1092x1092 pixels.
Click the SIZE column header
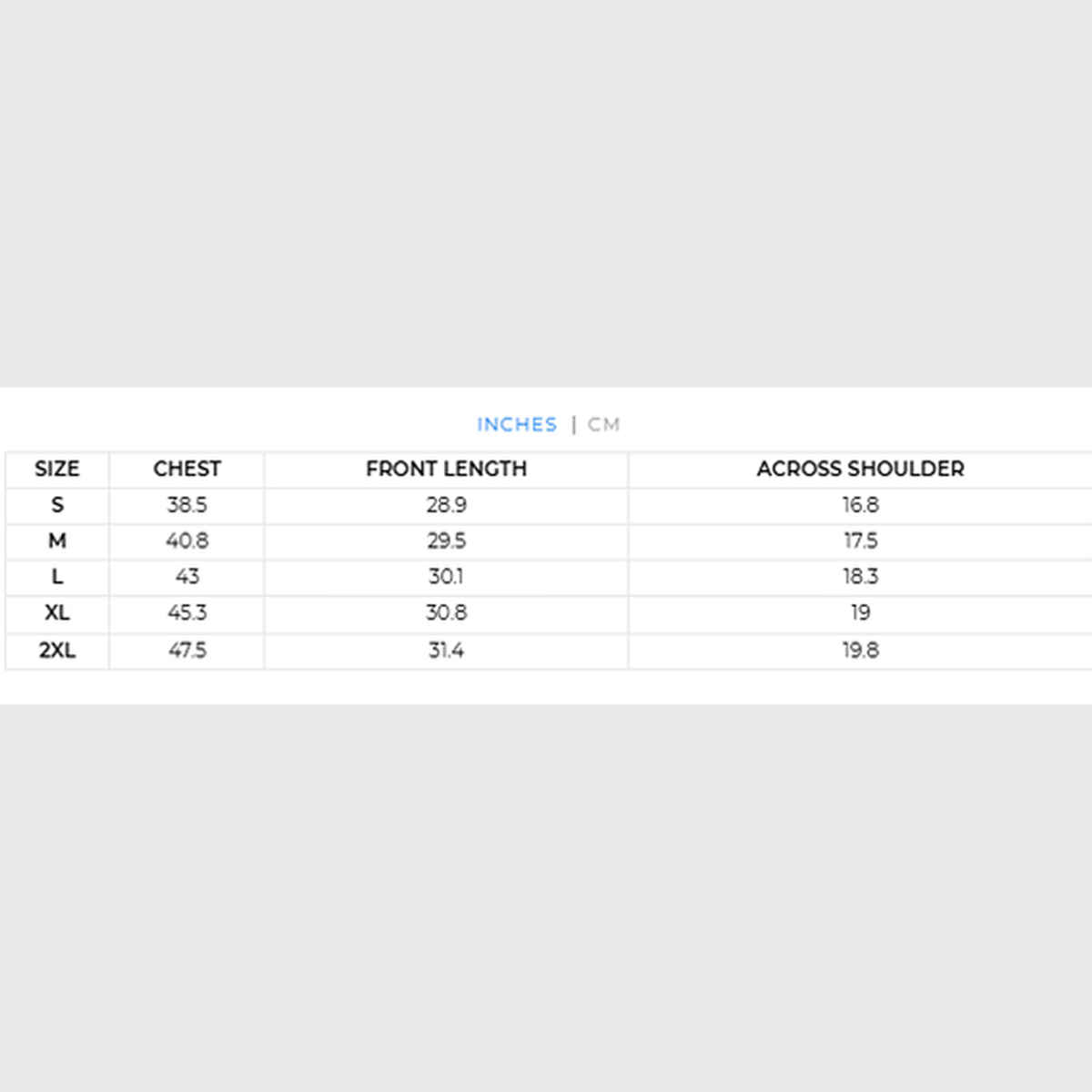click(x=57, y=469)
